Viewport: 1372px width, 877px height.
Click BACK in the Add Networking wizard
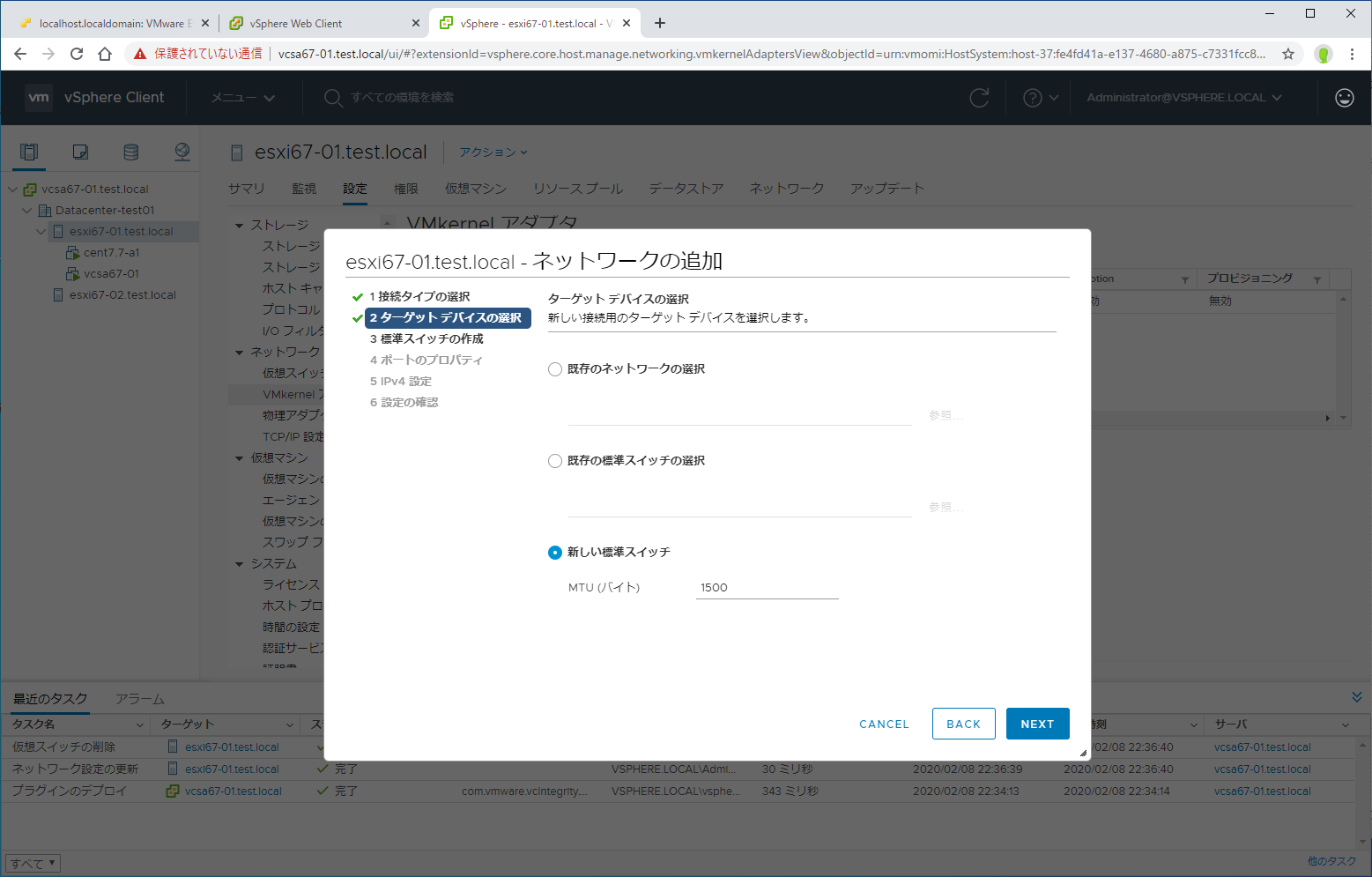point(964,724)
